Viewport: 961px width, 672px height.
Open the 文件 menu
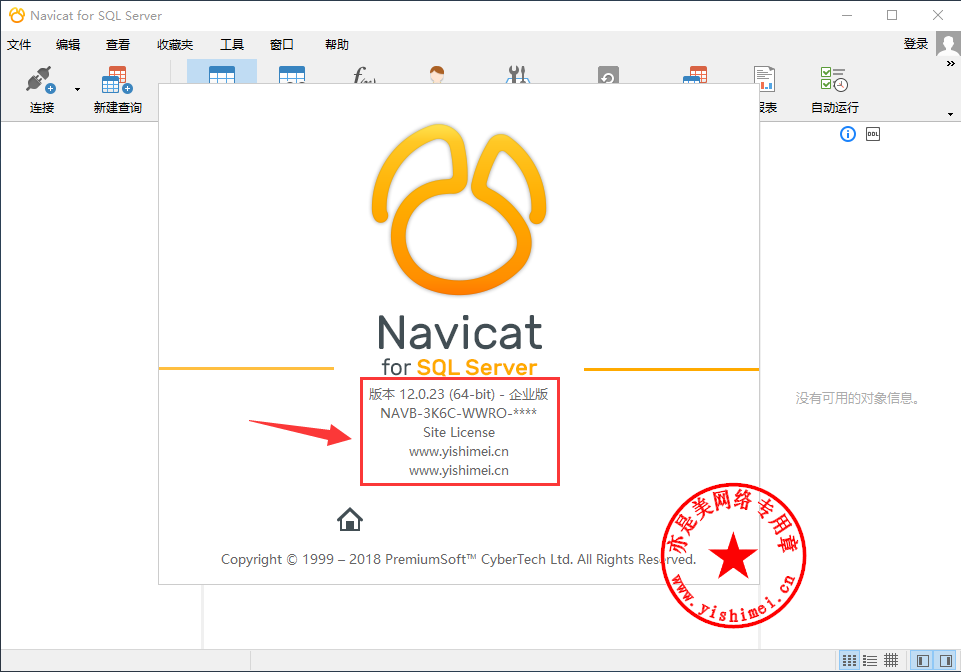point(19,45)
